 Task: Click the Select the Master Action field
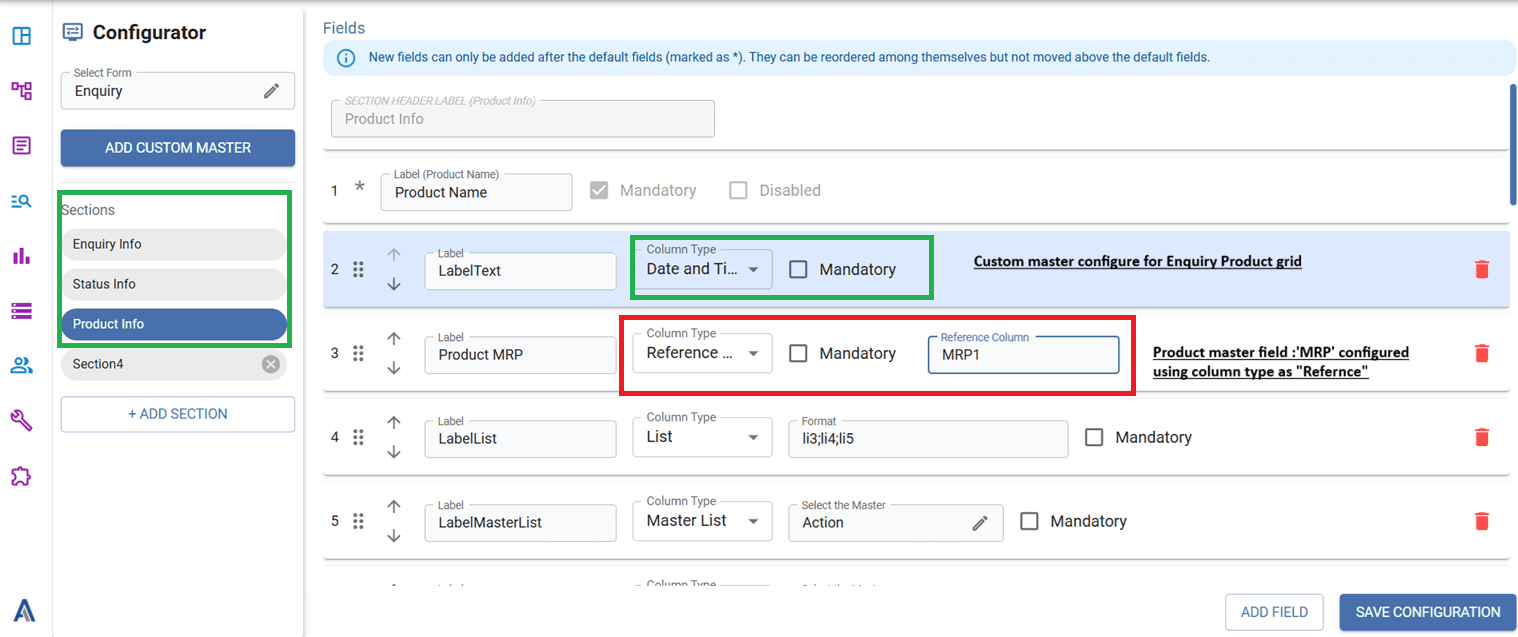[896, 523]
